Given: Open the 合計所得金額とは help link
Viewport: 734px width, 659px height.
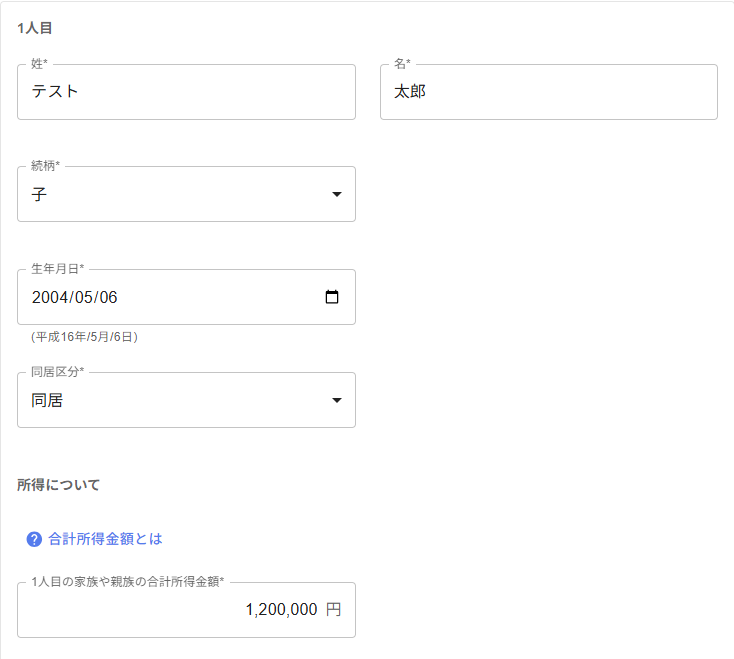Looking at the screenshot, I should click(x=105, y=539).
